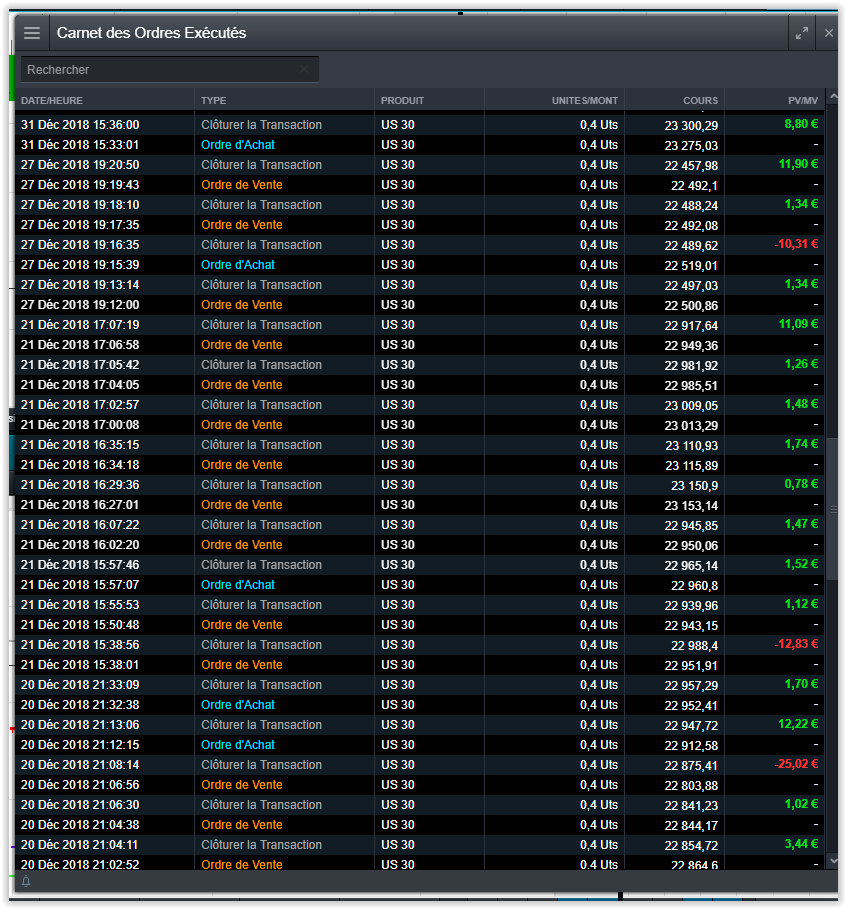Click the price 22 500,86
Screen dimensions: 846x909
pyautogui.click(x=691, y=306)
